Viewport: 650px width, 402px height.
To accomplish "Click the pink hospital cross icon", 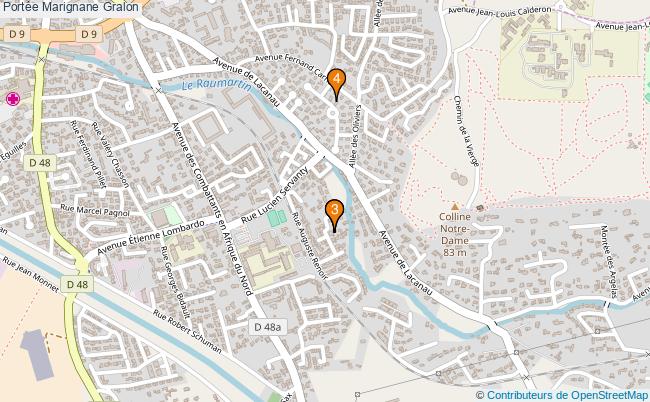I will click(x=13, y=99).
